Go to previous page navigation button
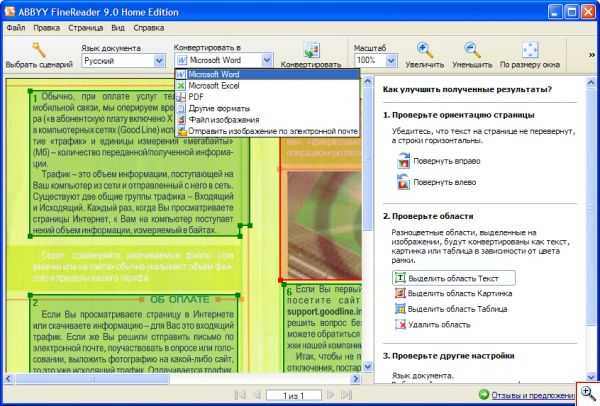 pos(257,395)
